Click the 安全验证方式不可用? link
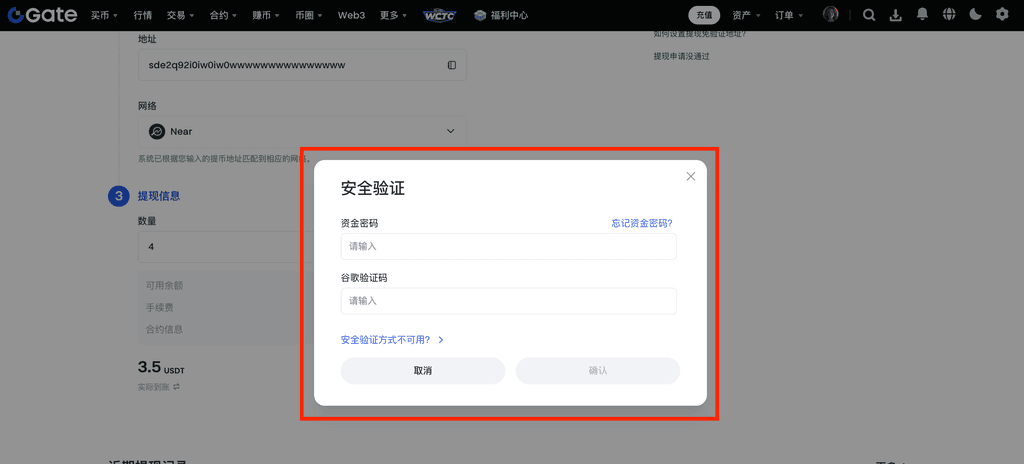Screen dimensions: 1024x464 tap(392, 340)
